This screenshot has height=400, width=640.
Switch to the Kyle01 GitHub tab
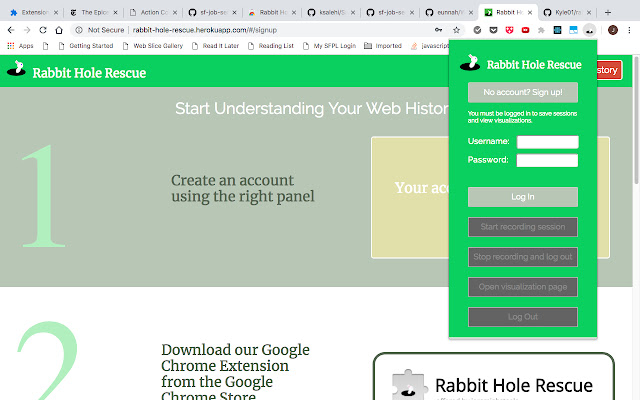pyautogui.click(x=567, y=13)
